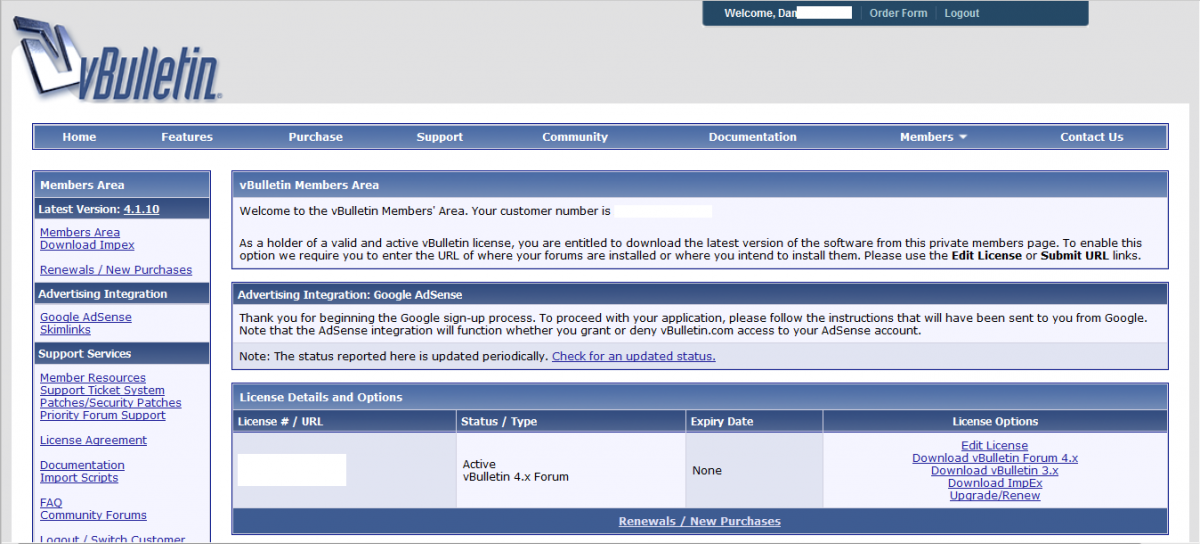The height and width of the screenshot is (544, 1200).
Task: Open the 4.1.10 latest version link
Action: pyautogui.click(x=142, y=209)
